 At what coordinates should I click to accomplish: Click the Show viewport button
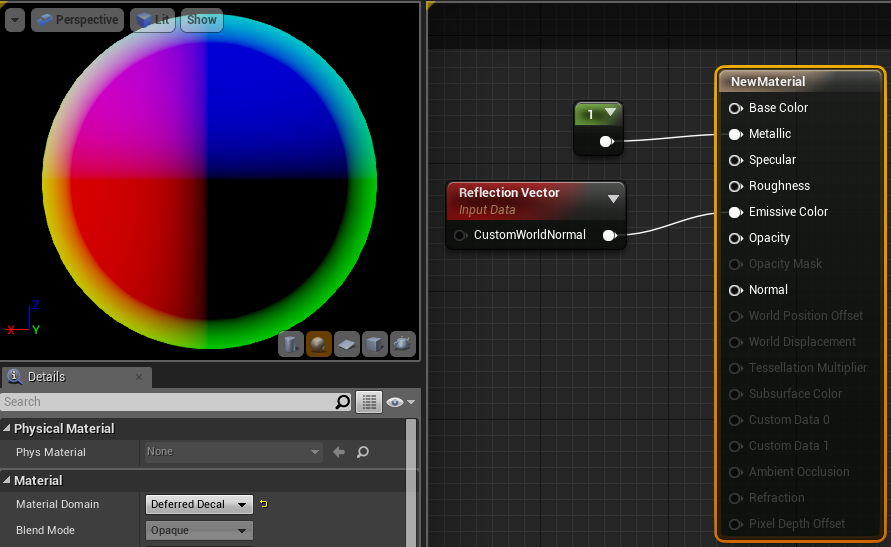click(x=201, y=20)
